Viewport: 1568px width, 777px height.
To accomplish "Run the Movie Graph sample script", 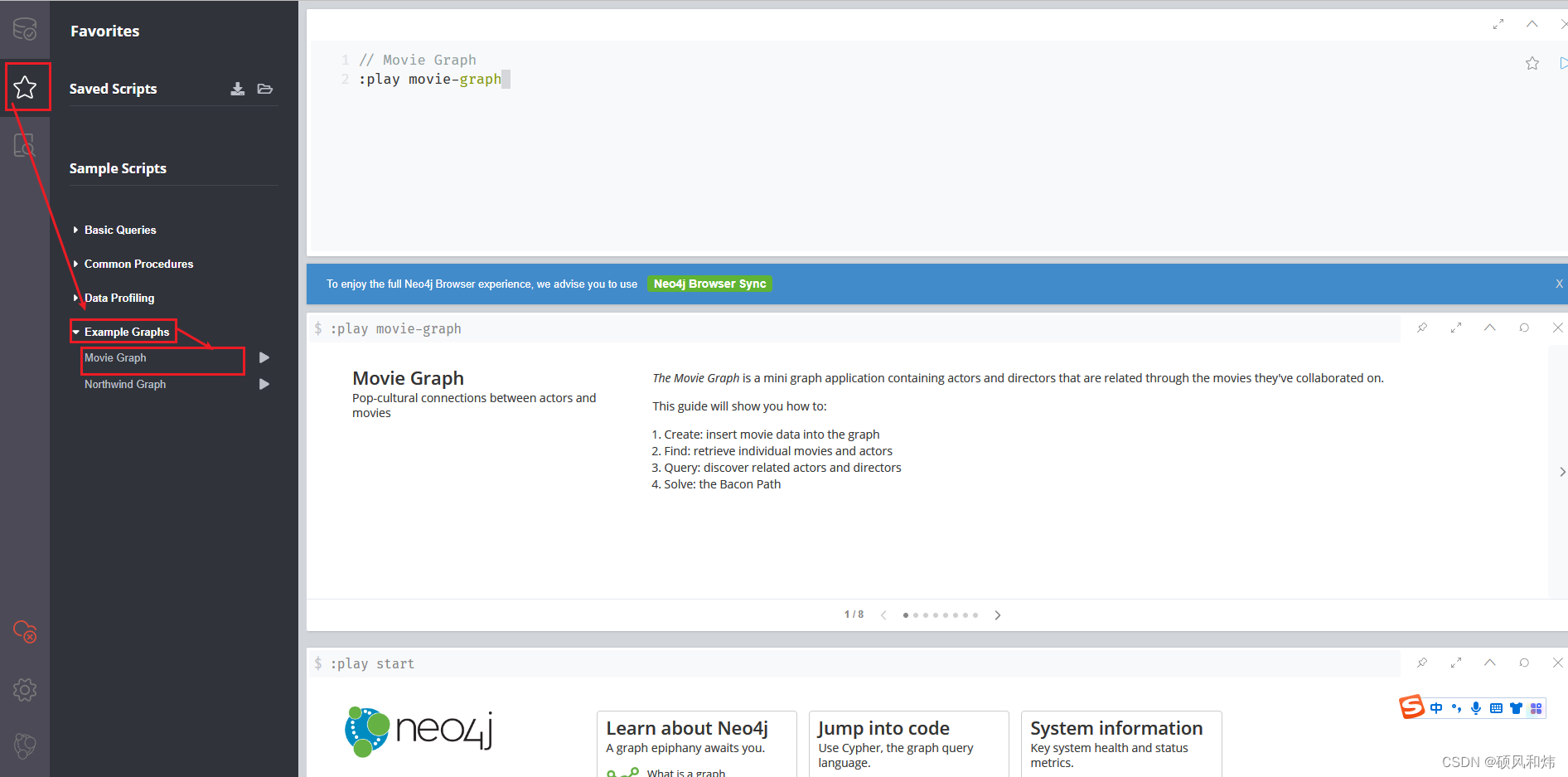I will click(264, 357).
